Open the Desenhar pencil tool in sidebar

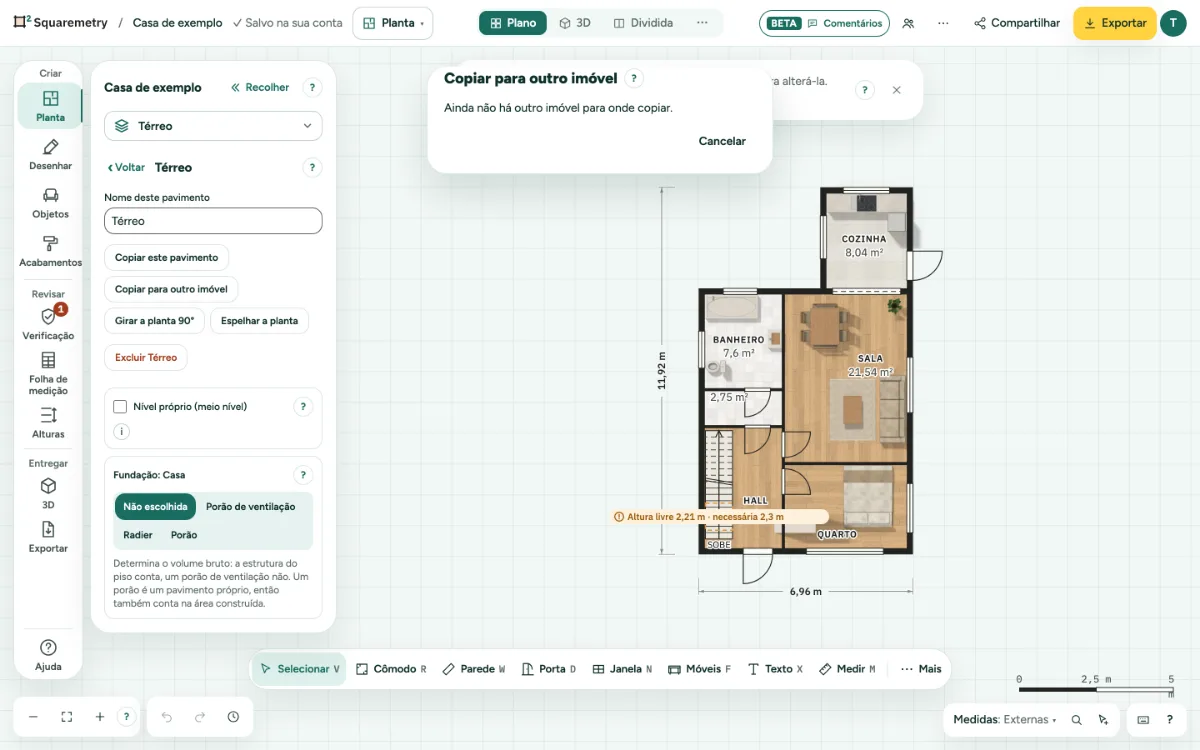point(50,154)
